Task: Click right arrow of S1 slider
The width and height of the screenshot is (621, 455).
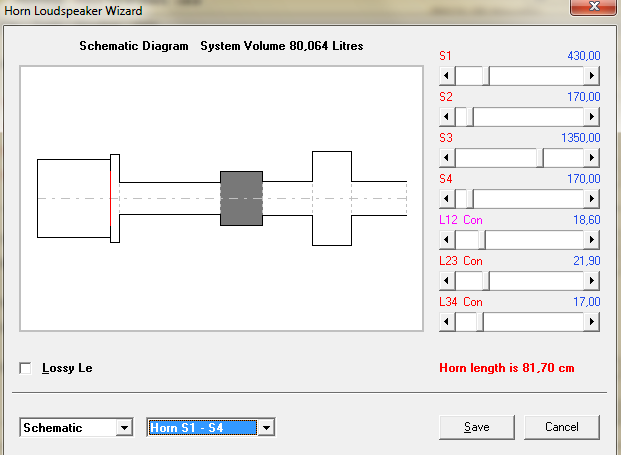Action: [591, 76]
